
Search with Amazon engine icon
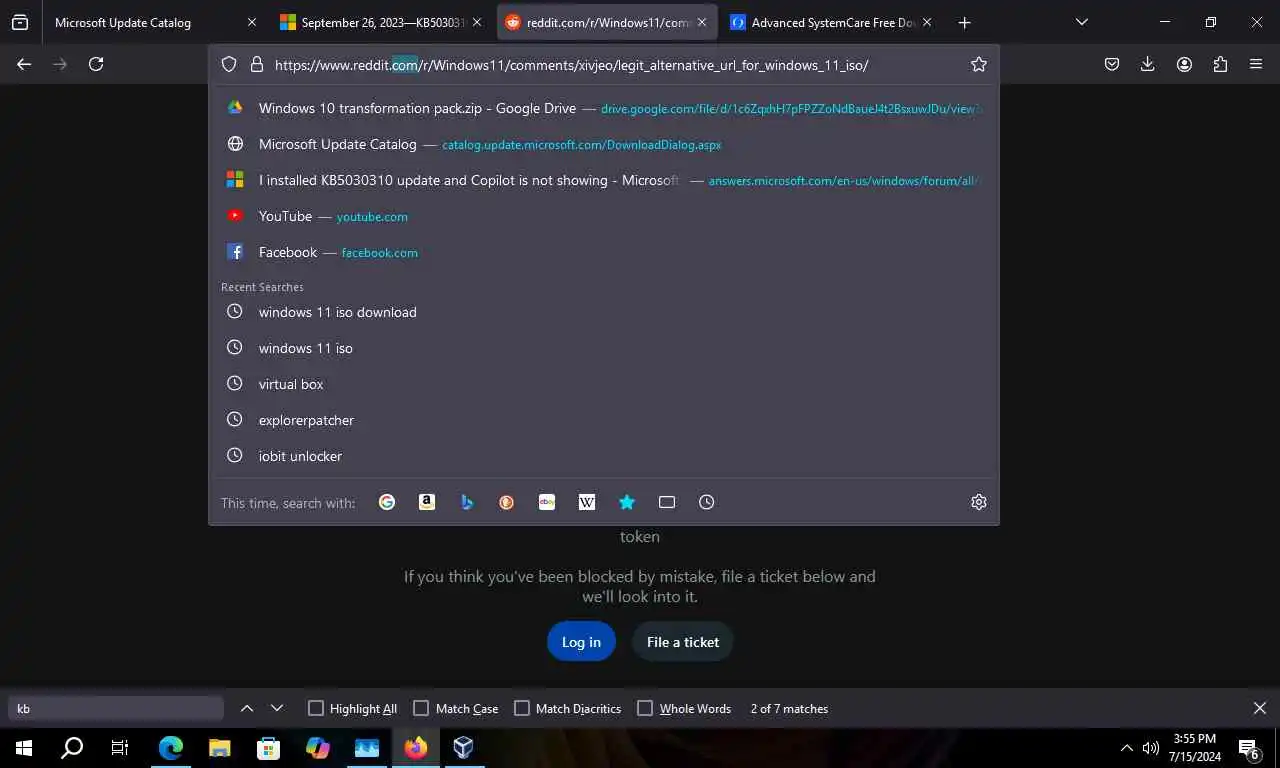coord(427,502)
